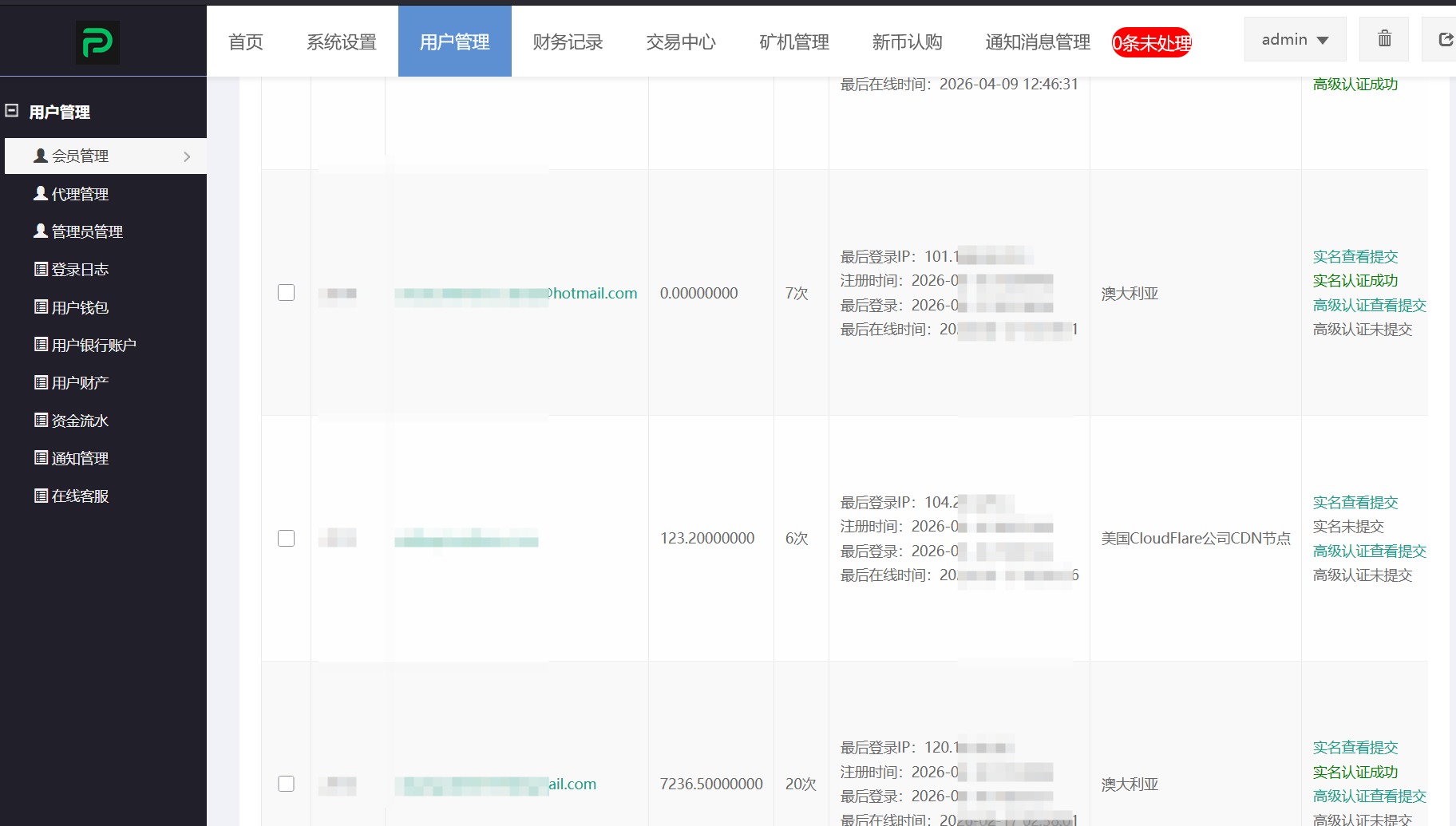Click the 6次 login count cell
Viewport: 1456px width, 826px height.
point(797,538)
